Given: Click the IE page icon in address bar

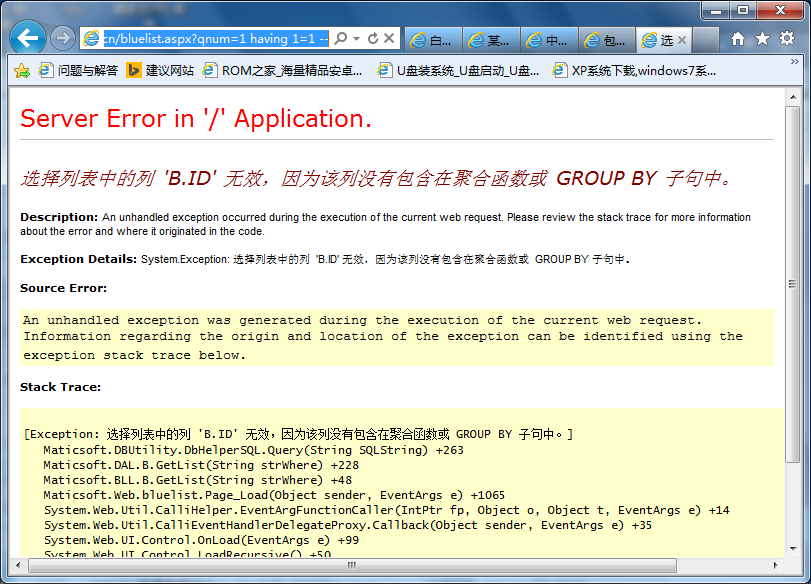Looking at the screenshot, I should [x=92, y=38].
